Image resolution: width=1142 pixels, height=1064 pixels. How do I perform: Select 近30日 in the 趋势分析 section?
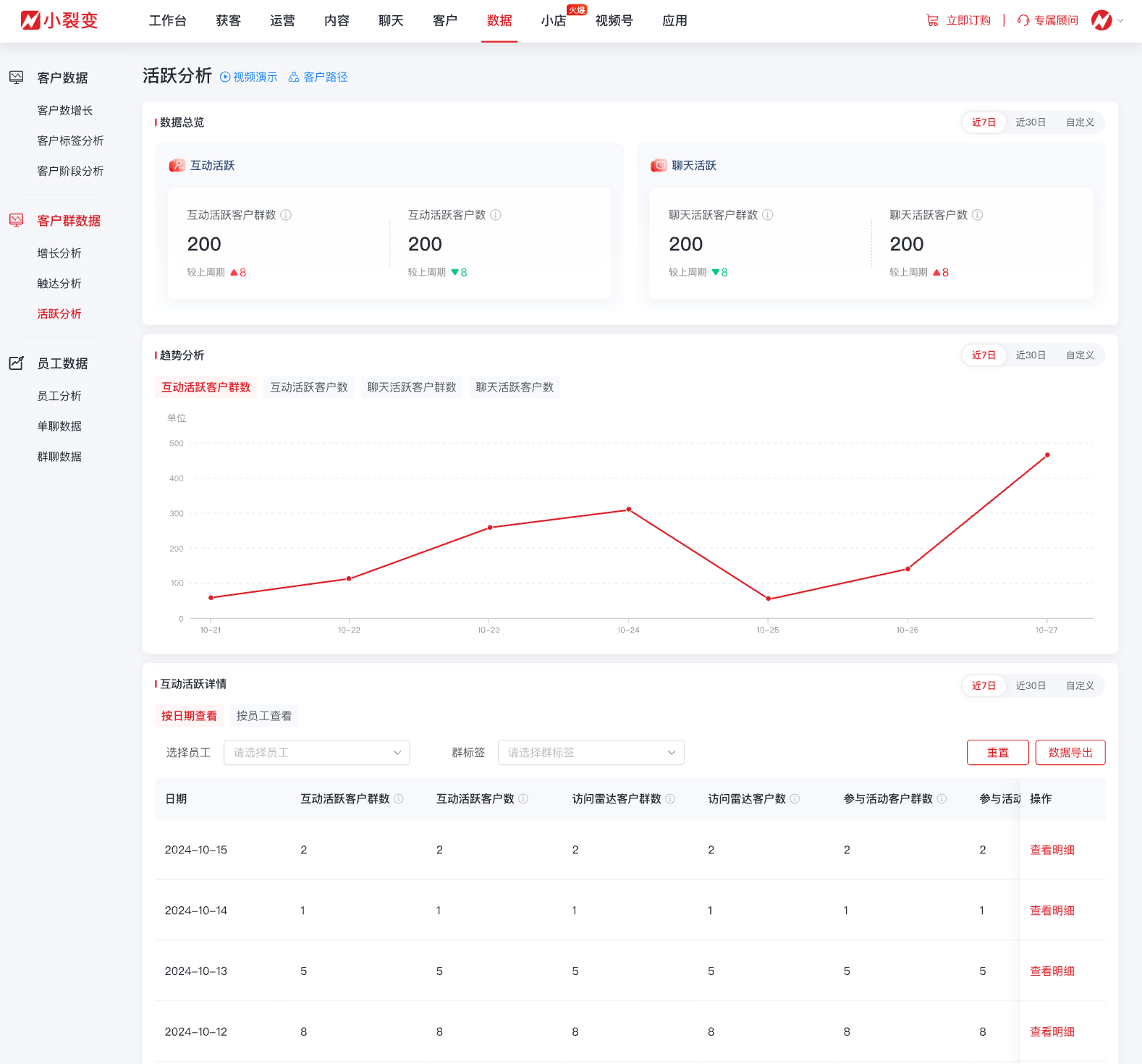click(x=1031, y=355)
